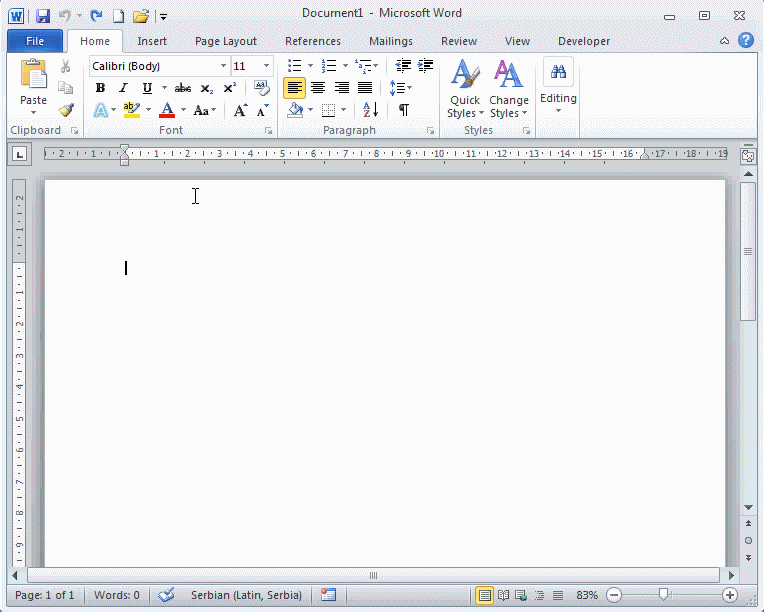Open the References ribbon tab
Viewport: 764px width, 612px height.
pyautogui.click(x=312, y=41)
